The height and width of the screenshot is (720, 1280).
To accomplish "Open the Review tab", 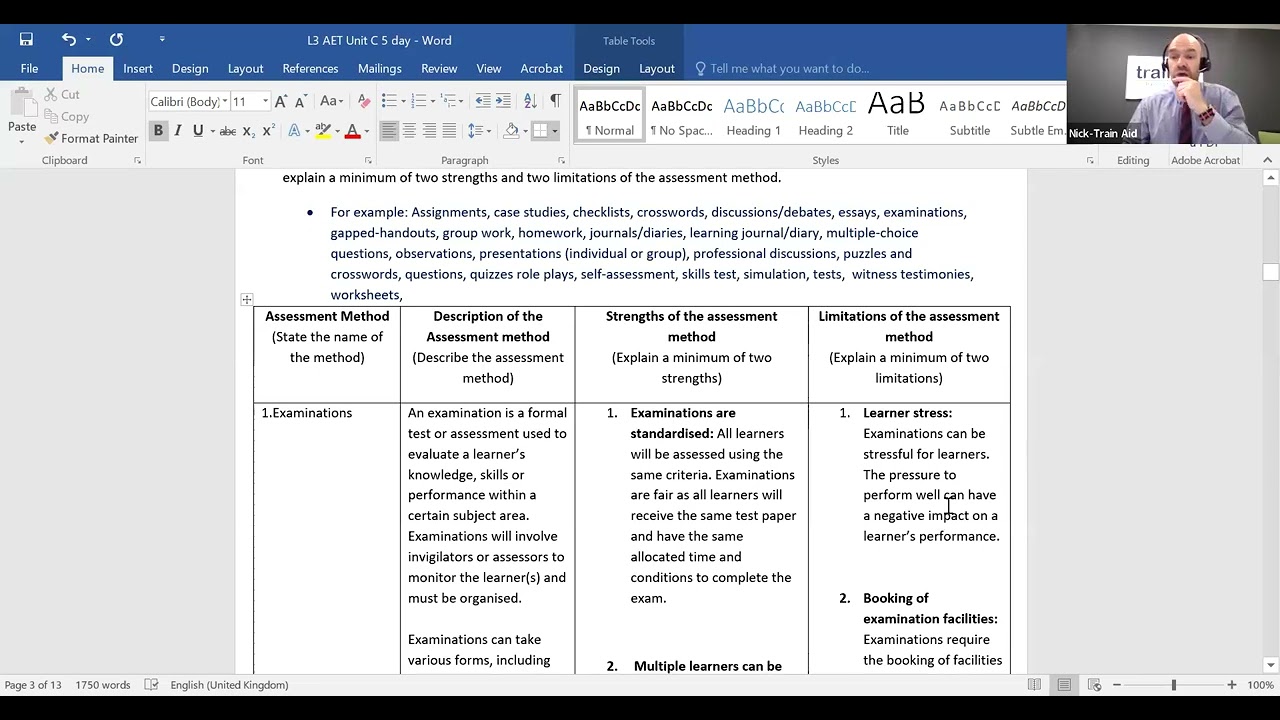I will pos(439,68).
